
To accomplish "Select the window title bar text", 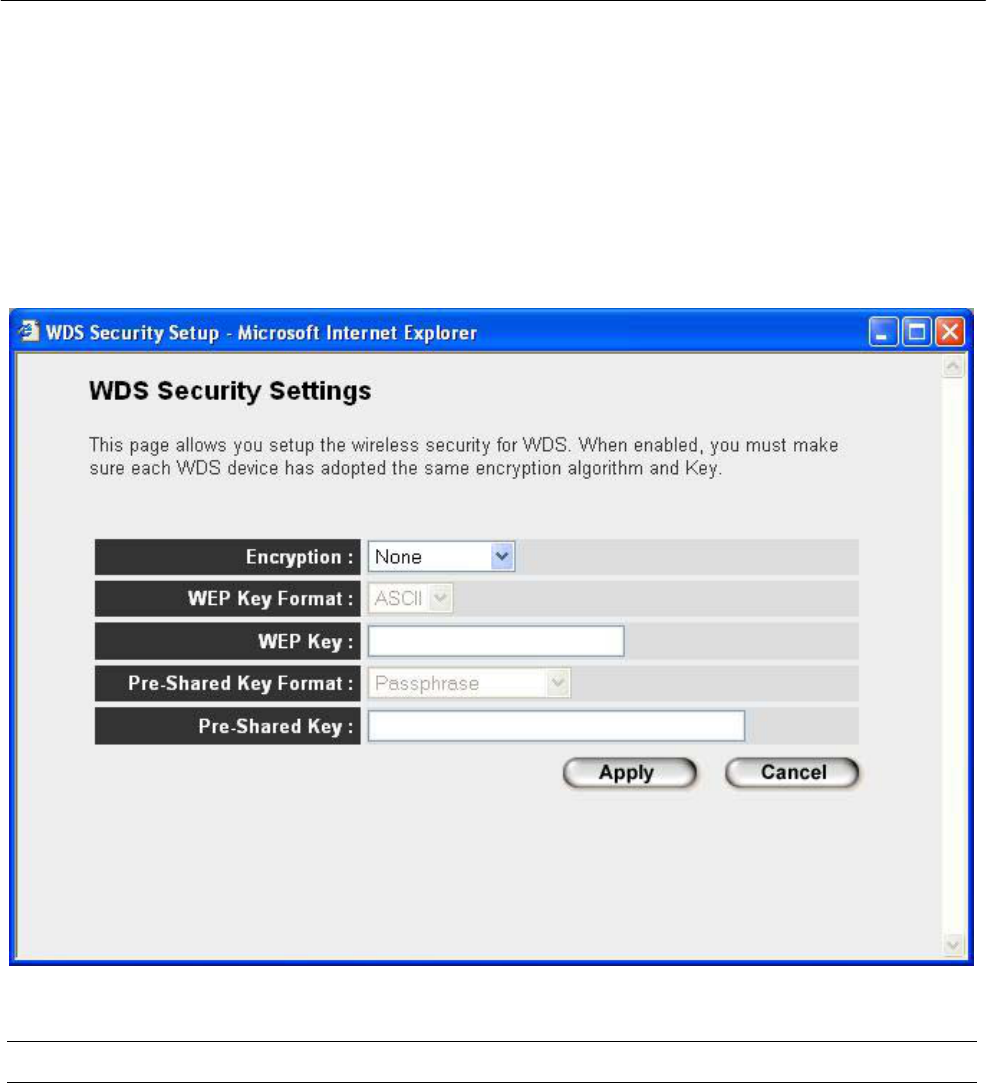I will click(x=261, y=333).
